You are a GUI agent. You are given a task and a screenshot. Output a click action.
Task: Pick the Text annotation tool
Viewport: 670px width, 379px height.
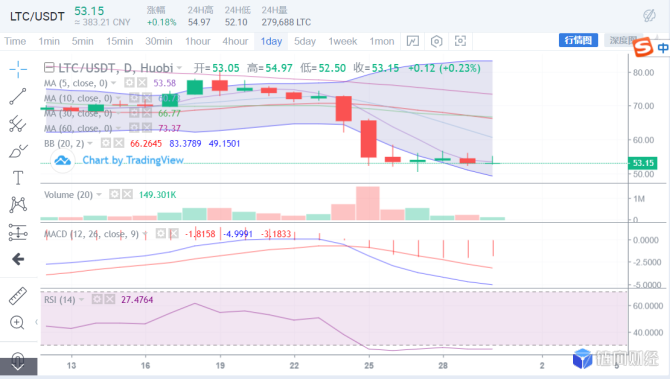18,178
